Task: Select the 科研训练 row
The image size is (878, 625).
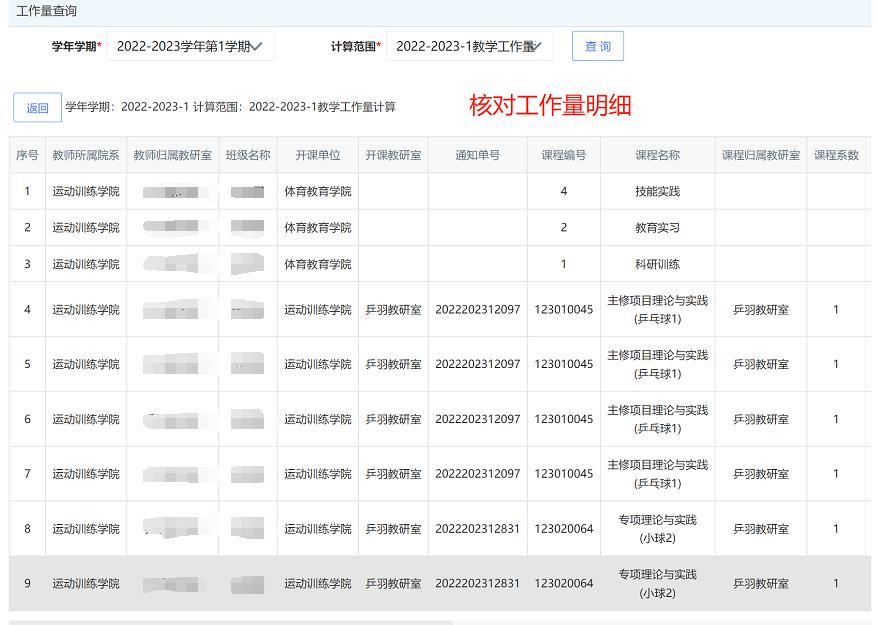Action: click(x=657, y=264)
